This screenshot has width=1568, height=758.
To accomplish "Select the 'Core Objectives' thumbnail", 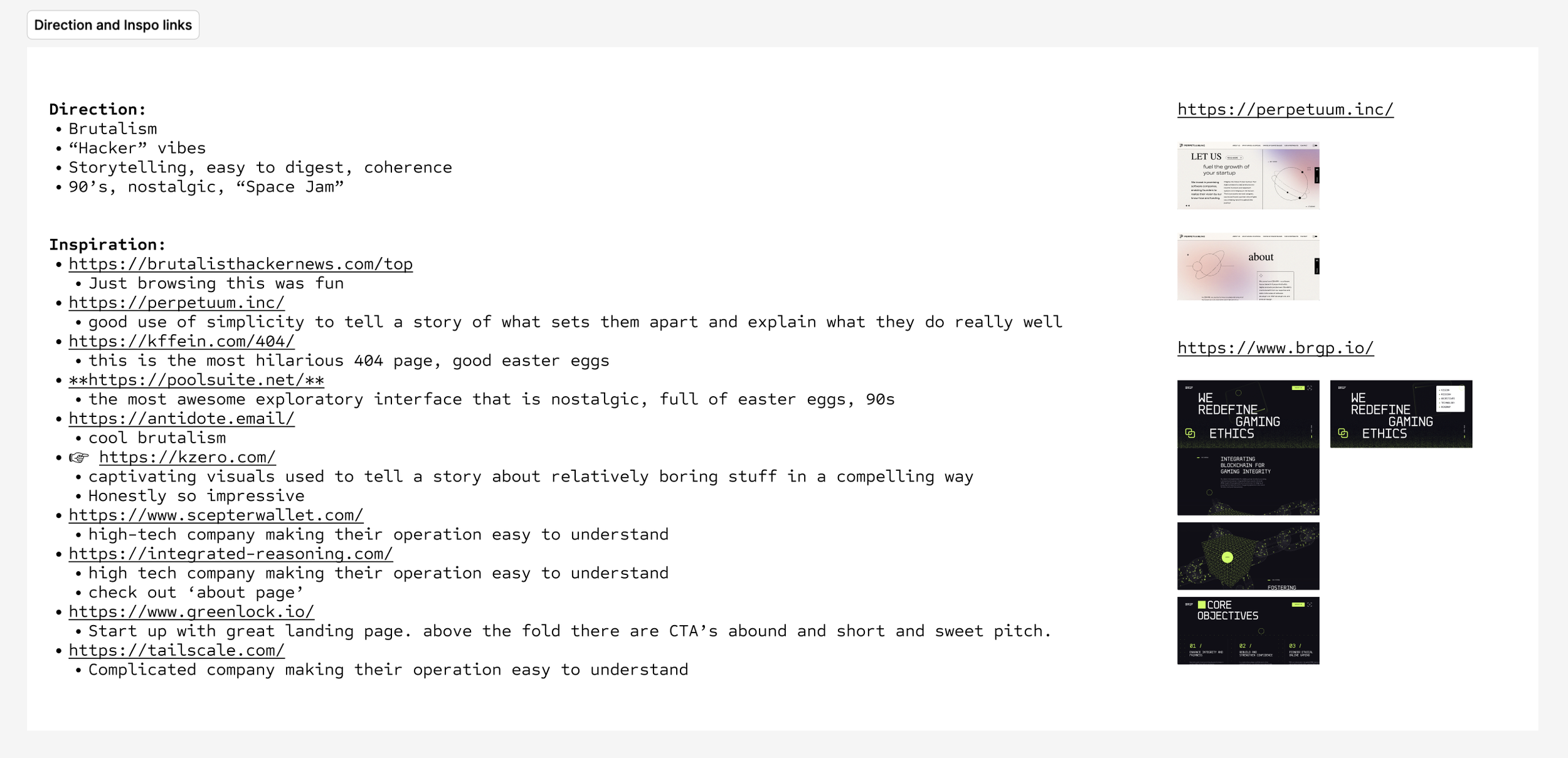I will 1248,631.
